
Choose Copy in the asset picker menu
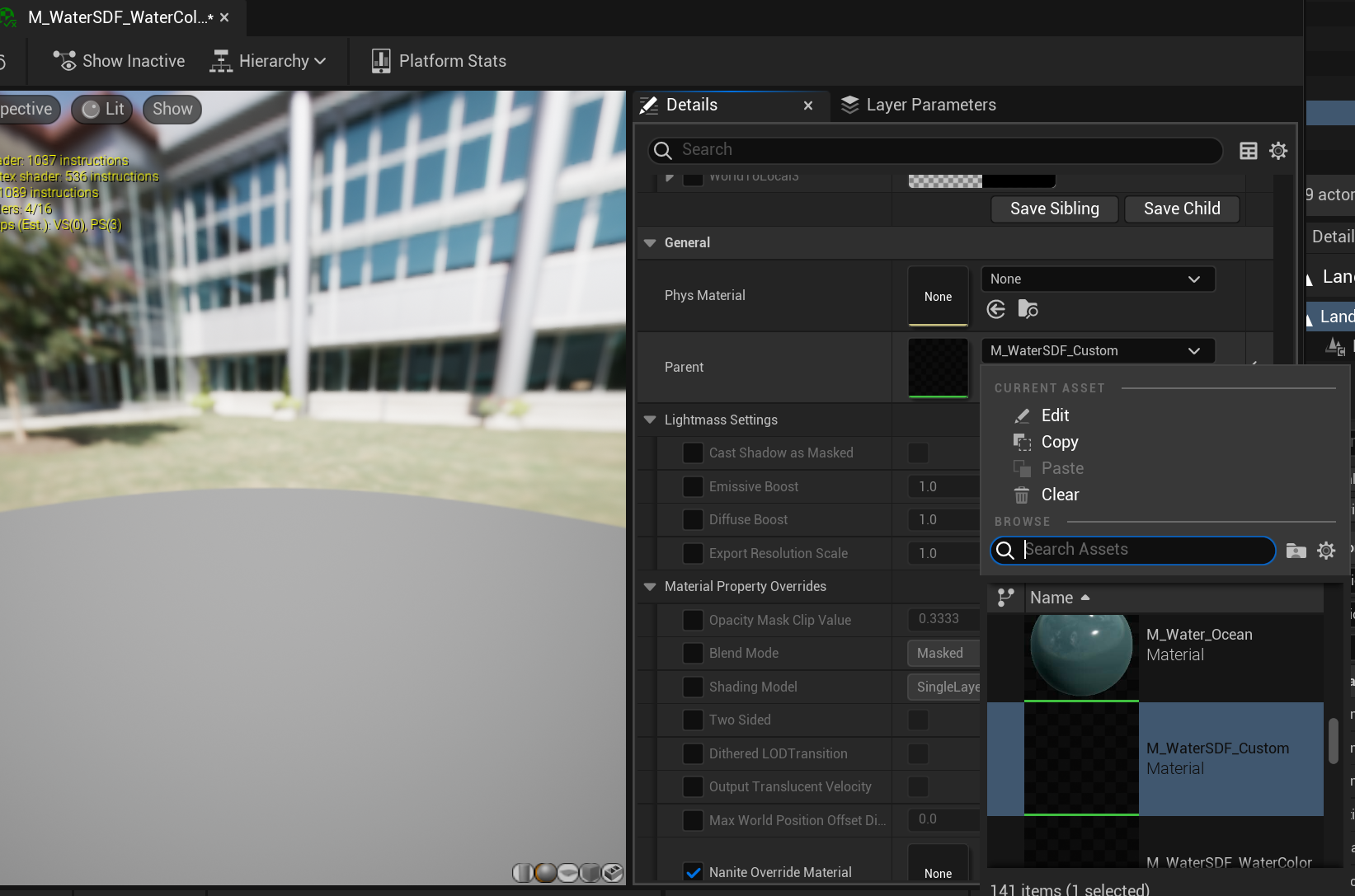[1060, 442]
